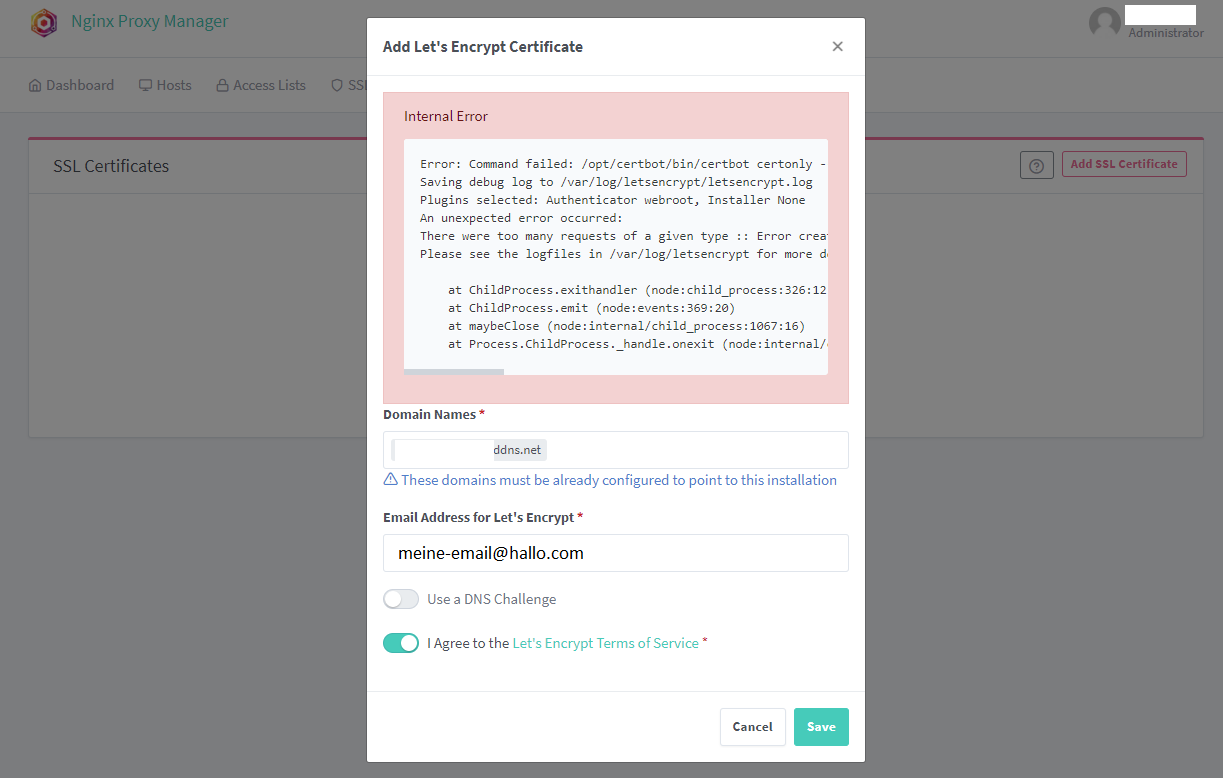
Task: Click the horizontal scrollbar in error log
Action: click(454, 371)
